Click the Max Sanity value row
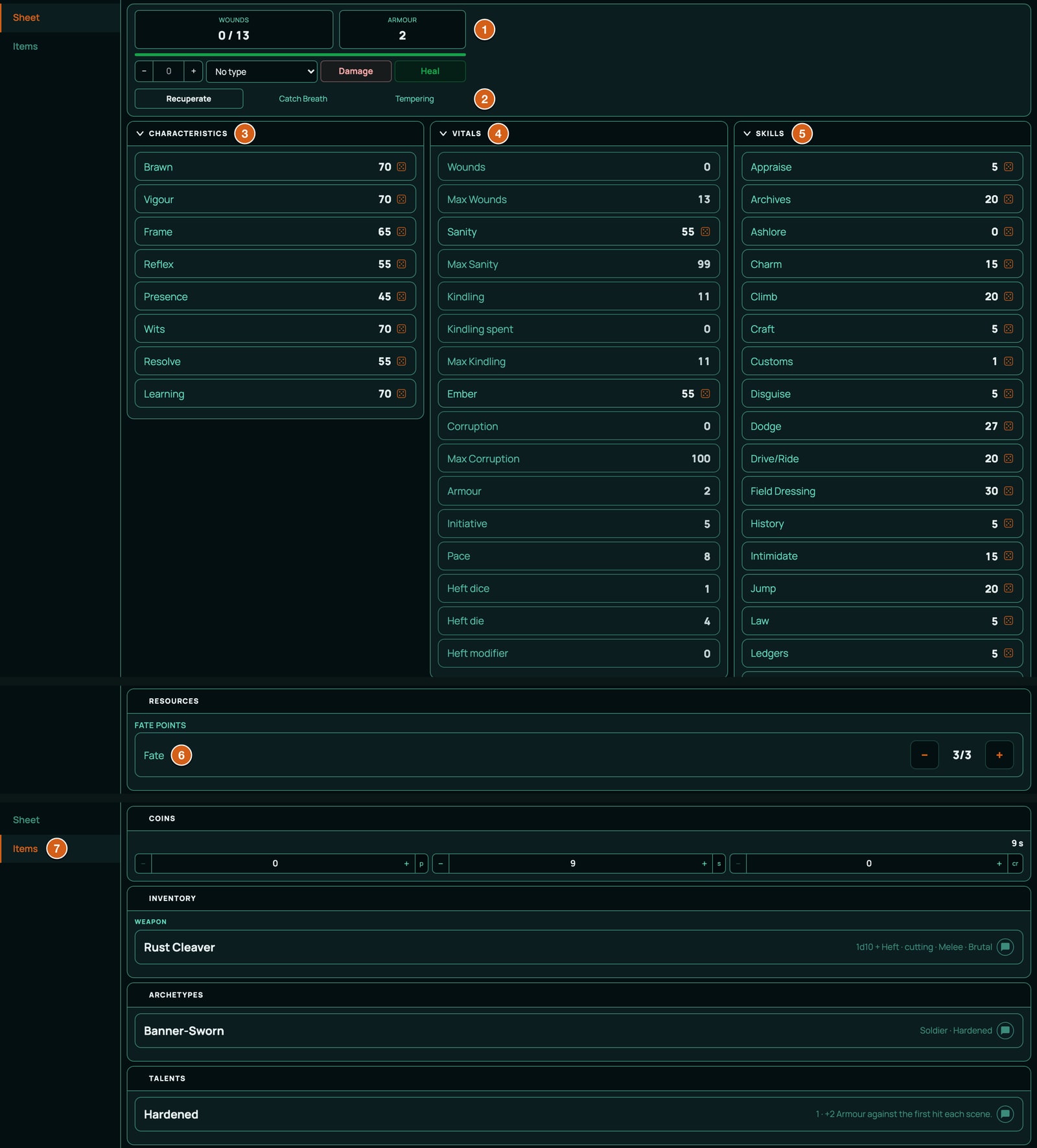Viewport: 1037px width, 1148px height. (x=579, y=264)
